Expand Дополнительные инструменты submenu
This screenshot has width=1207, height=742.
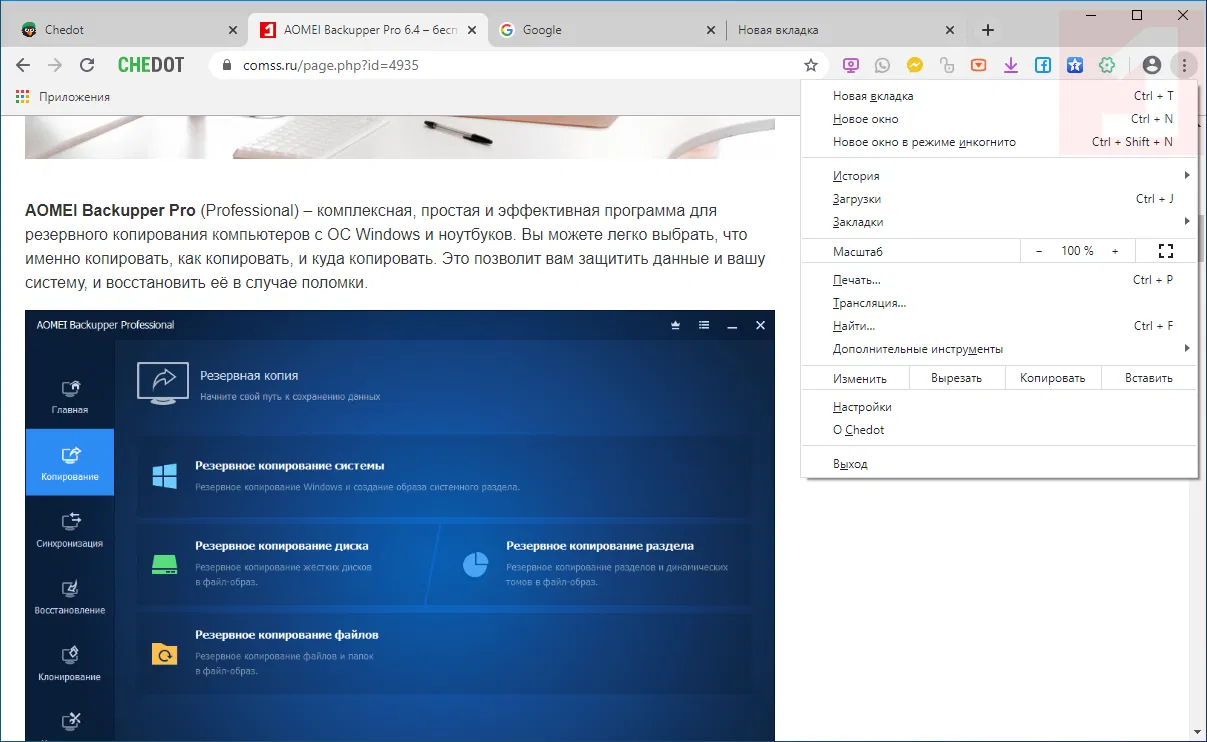[999, 349]
